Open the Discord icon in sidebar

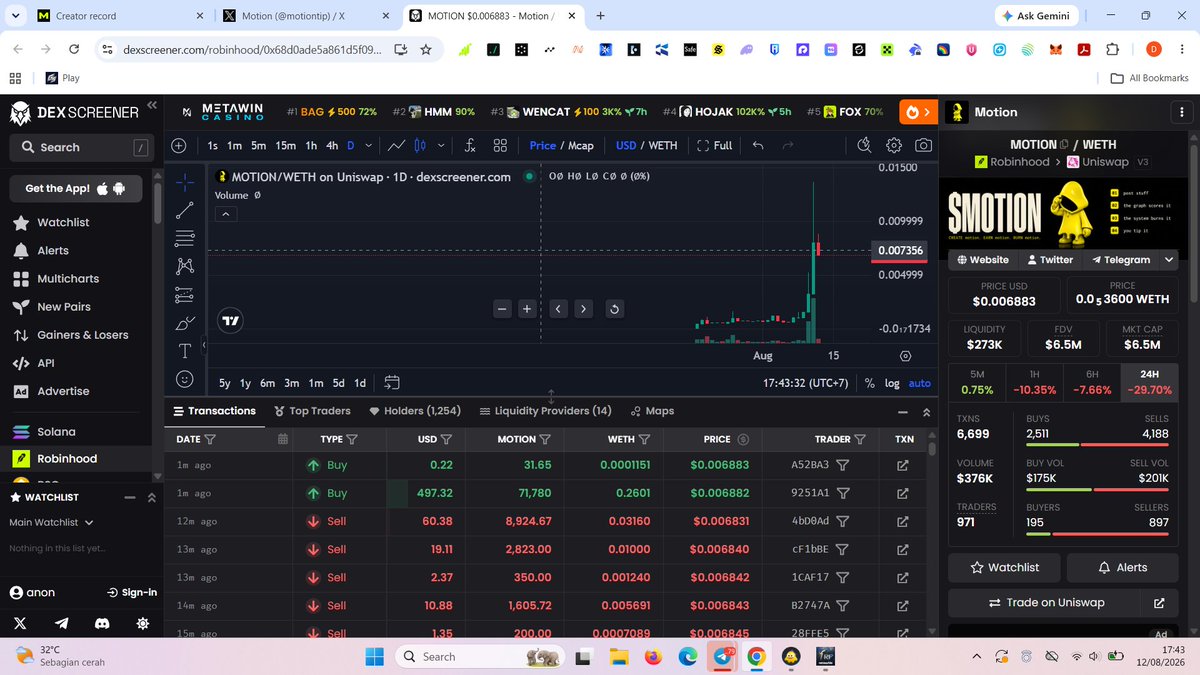101,623
